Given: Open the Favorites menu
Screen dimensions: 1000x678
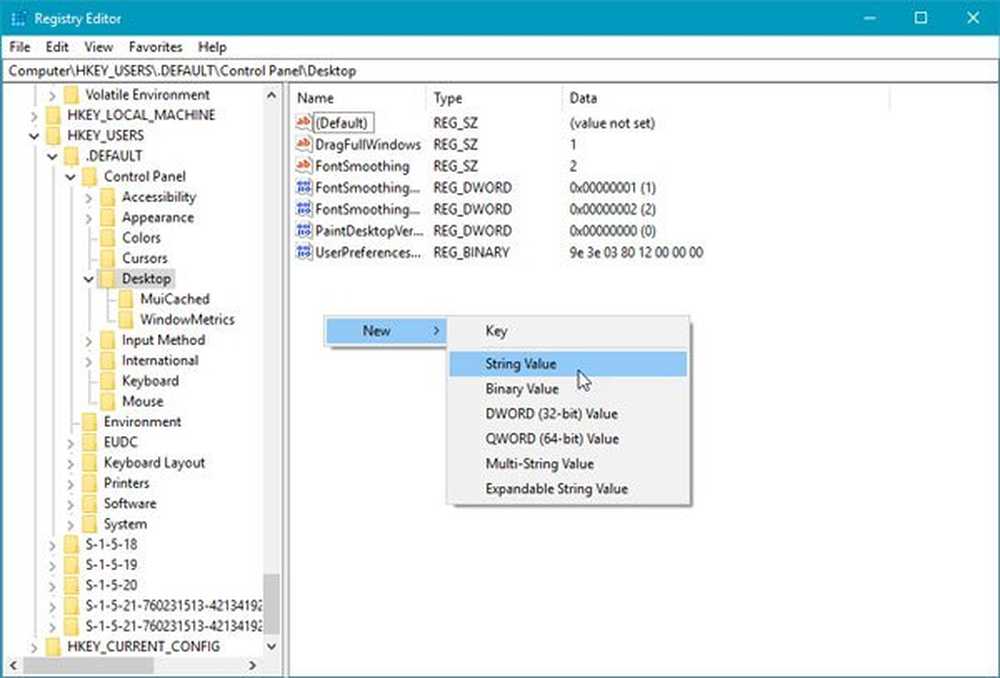Looking at the screenshot, I should pyautogui.click(x=155, y=47).
